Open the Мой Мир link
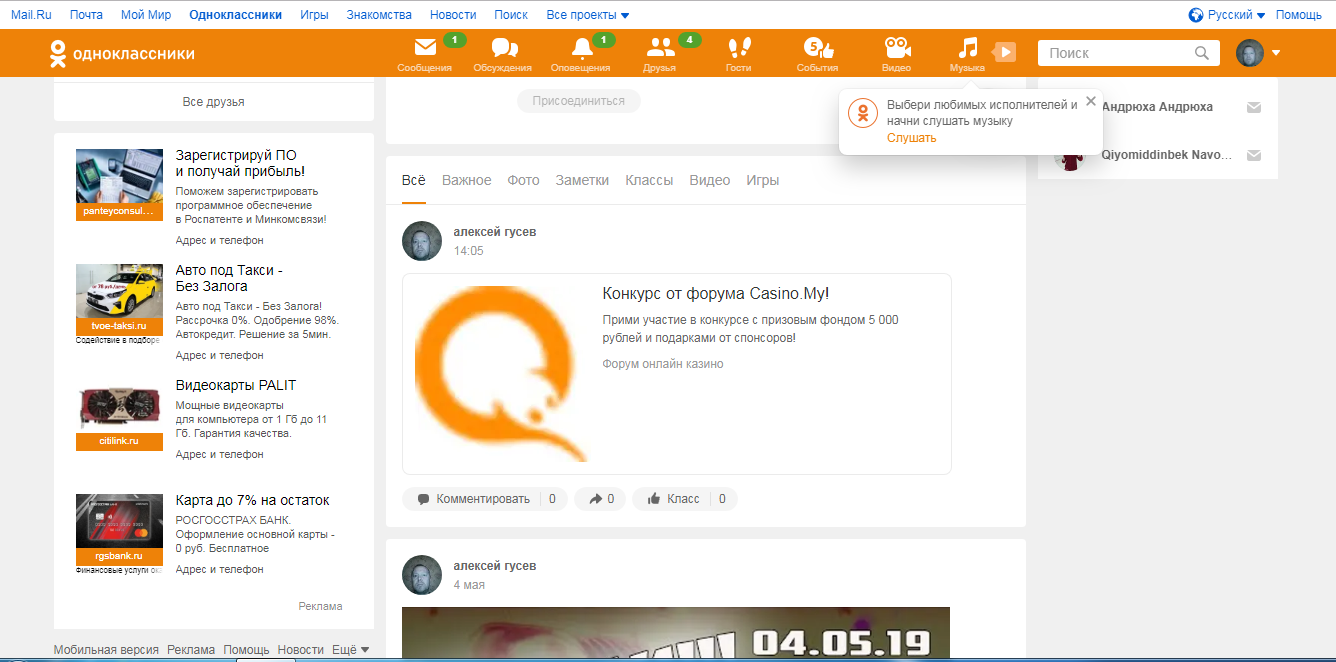This screenshot has width=1336, height=662. [x=146, y=15]
